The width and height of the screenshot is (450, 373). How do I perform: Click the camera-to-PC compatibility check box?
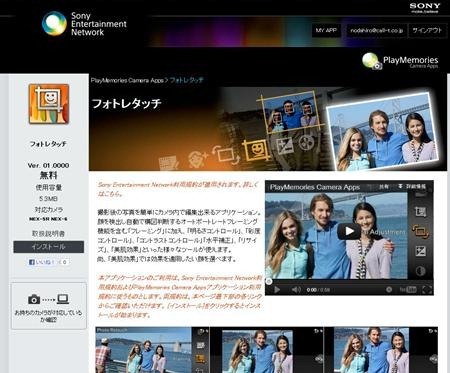49,306
